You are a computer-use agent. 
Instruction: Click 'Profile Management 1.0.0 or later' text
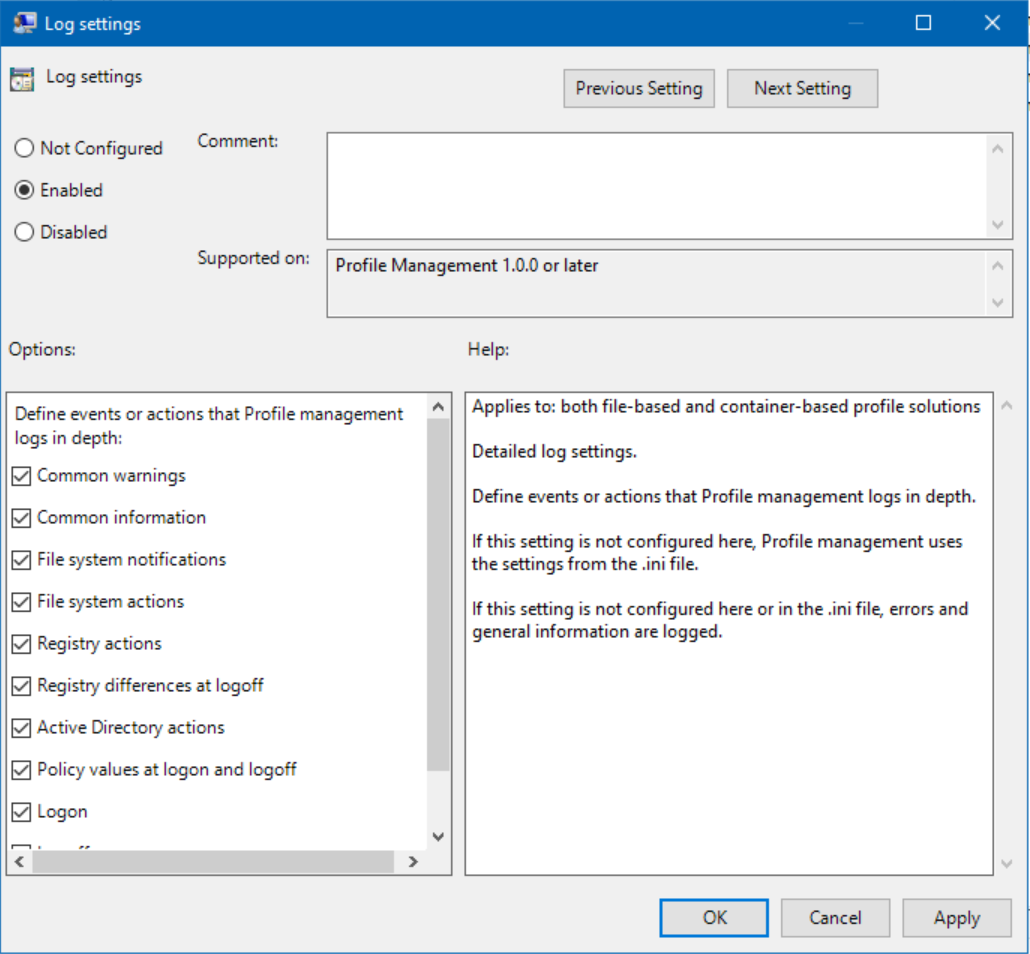(466, 265)
